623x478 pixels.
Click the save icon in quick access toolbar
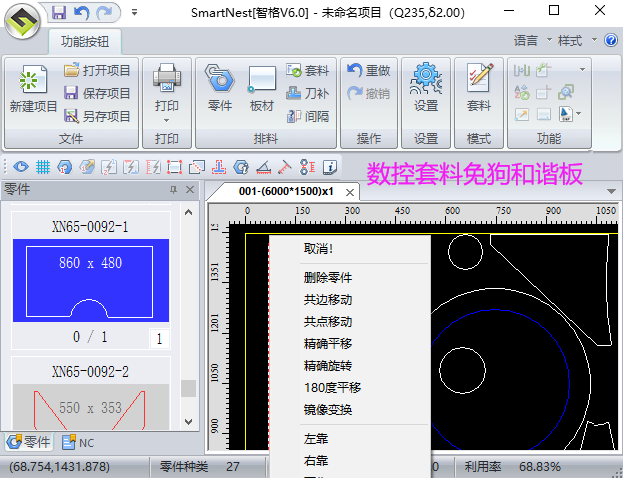[x=59, y=13]
